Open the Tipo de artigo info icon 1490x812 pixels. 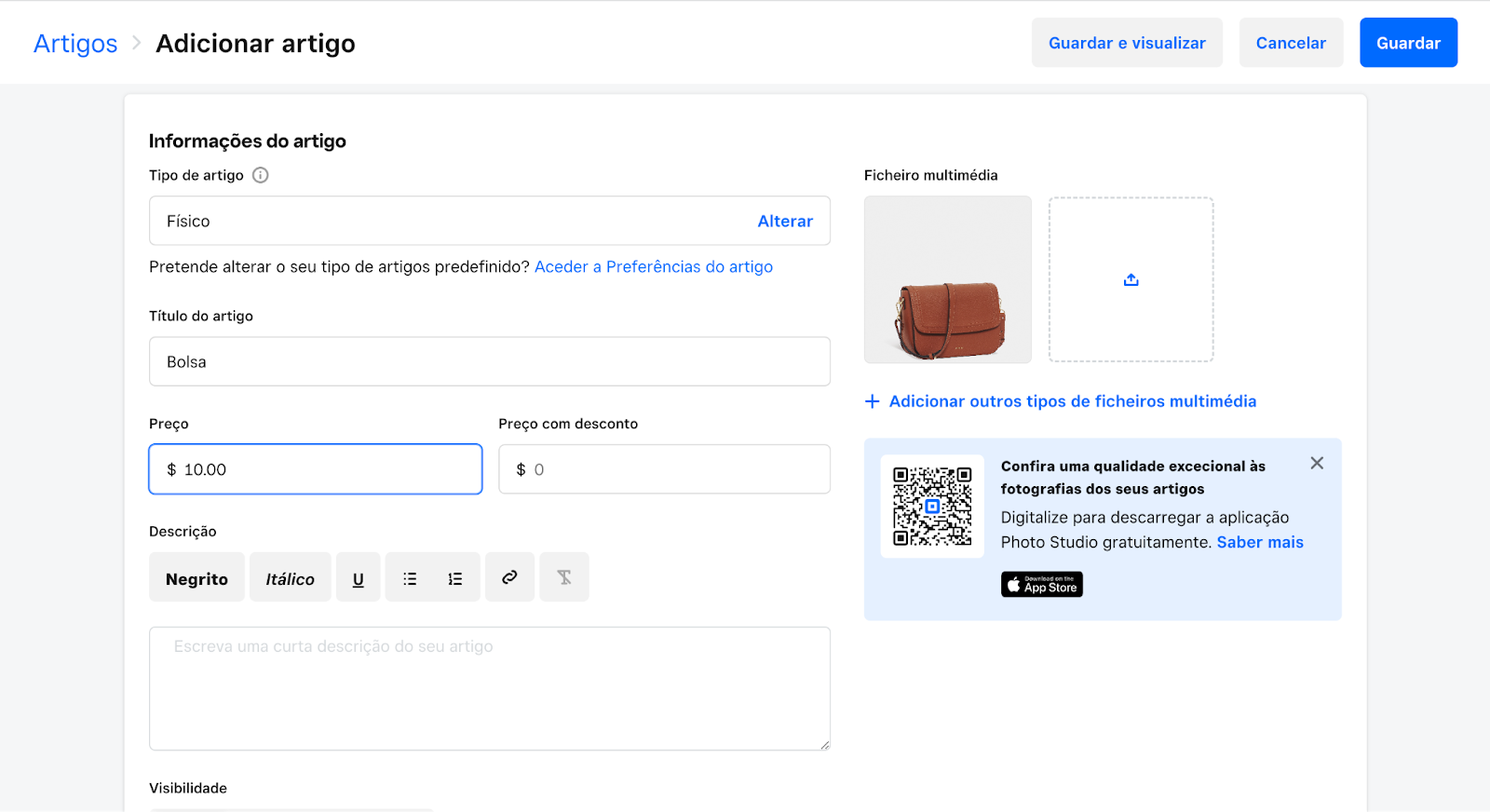tap(261, 175)
